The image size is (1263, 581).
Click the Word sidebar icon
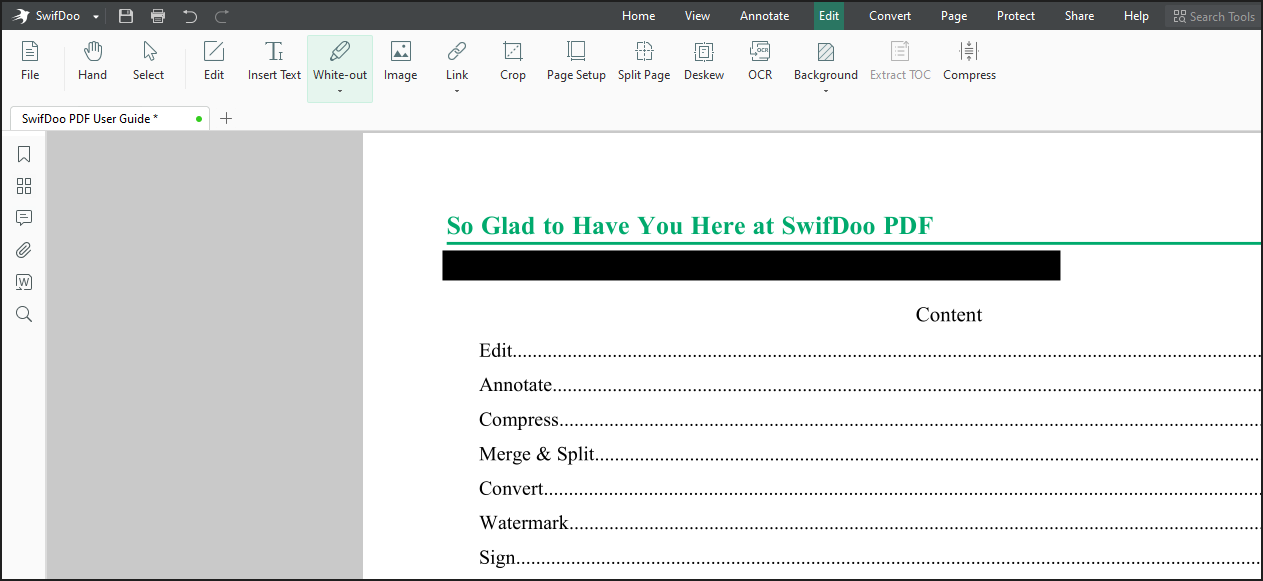24,282
